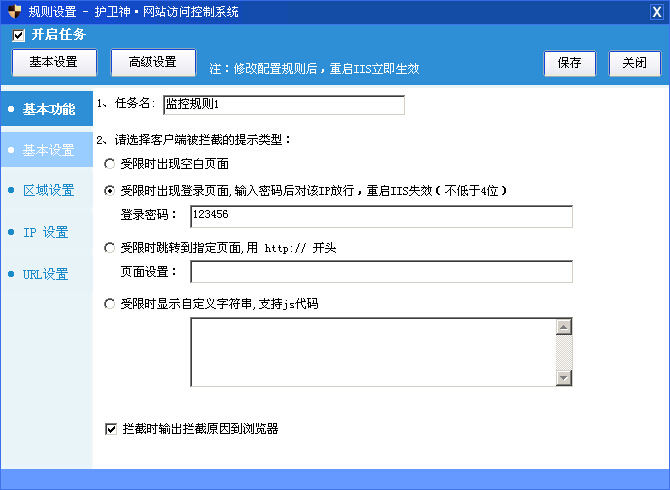The width and height of the screenshot is (670, 490).
Task: Click the text area scroll down arrow
Action: tap(564, 378)
